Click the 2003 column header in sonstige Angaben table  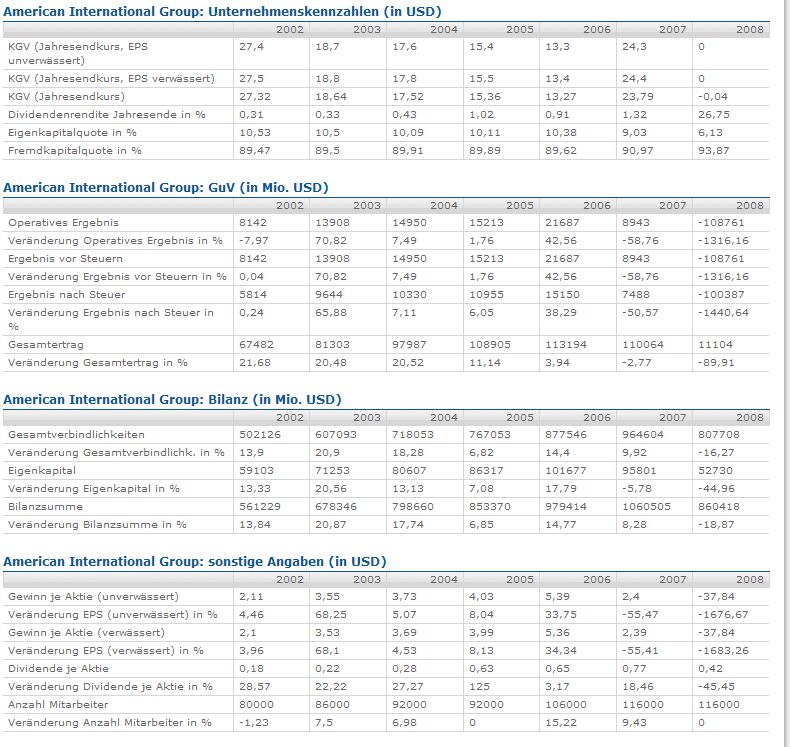[x=366, y=580]
